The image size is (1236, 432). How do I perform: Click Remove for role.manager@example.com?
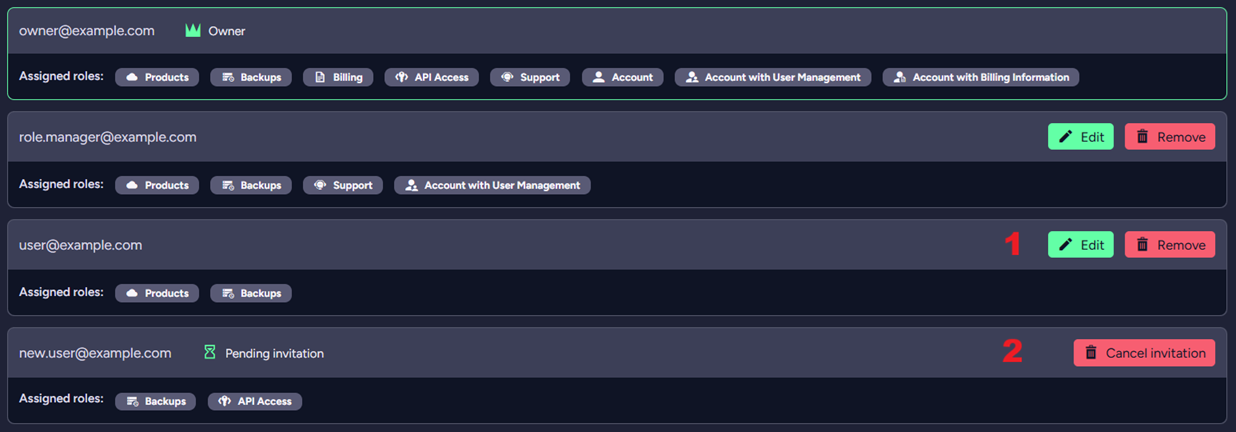pyautogui.click(x=1170, y=137)
